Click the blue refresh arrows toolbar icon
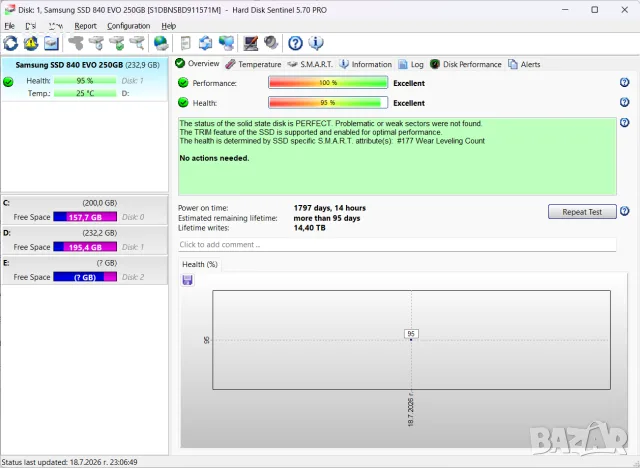This screenshot has width=640, height=468. pyautogui.click(x=11, y=43)
